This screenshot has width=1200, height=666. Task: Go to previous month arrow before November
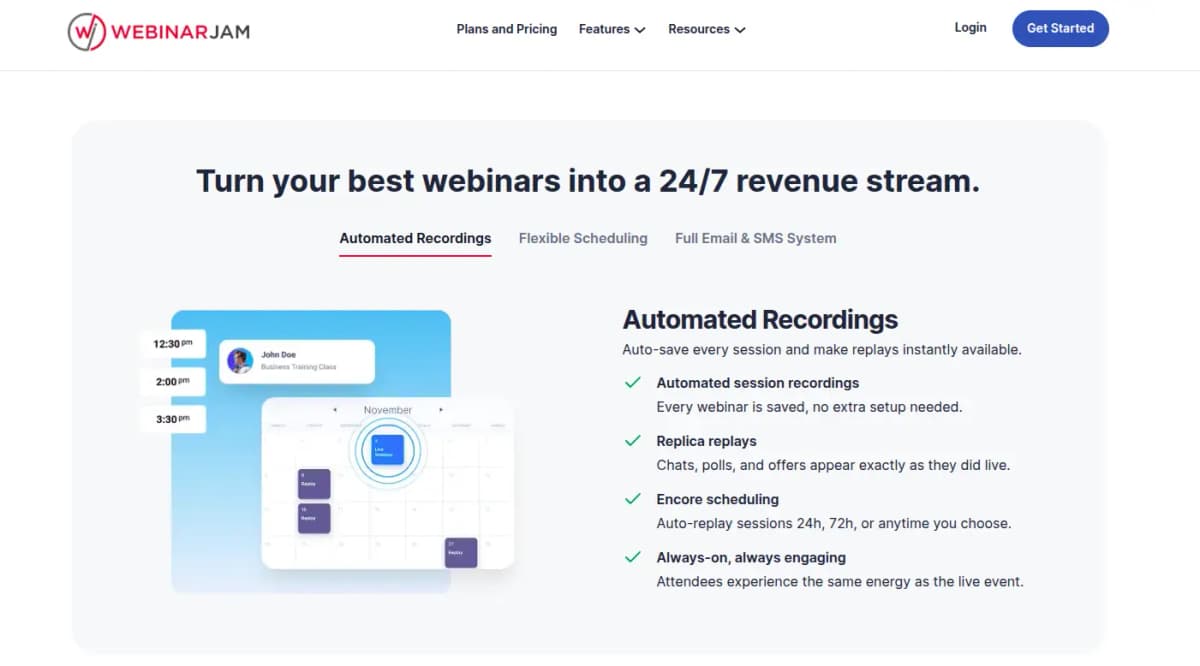(335, 410)
